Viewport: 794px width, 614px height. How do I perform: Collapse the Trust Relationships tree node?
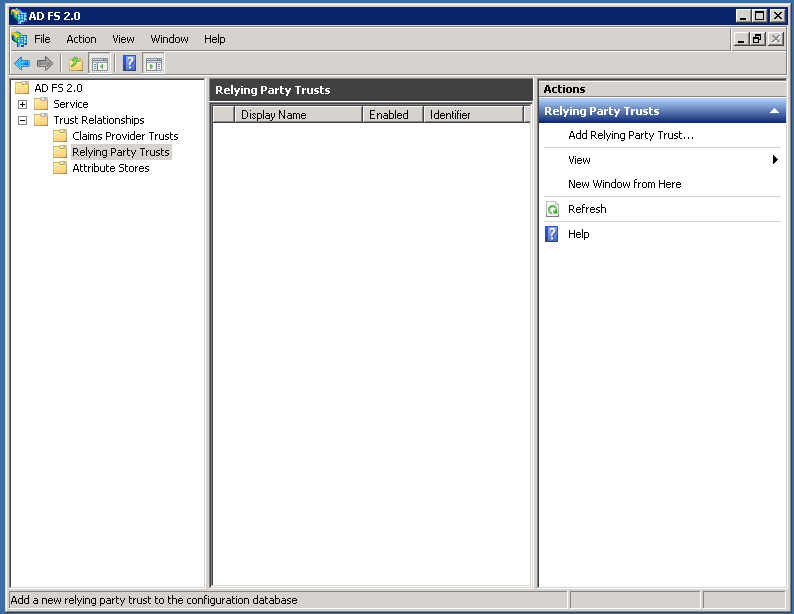[22, 120]
